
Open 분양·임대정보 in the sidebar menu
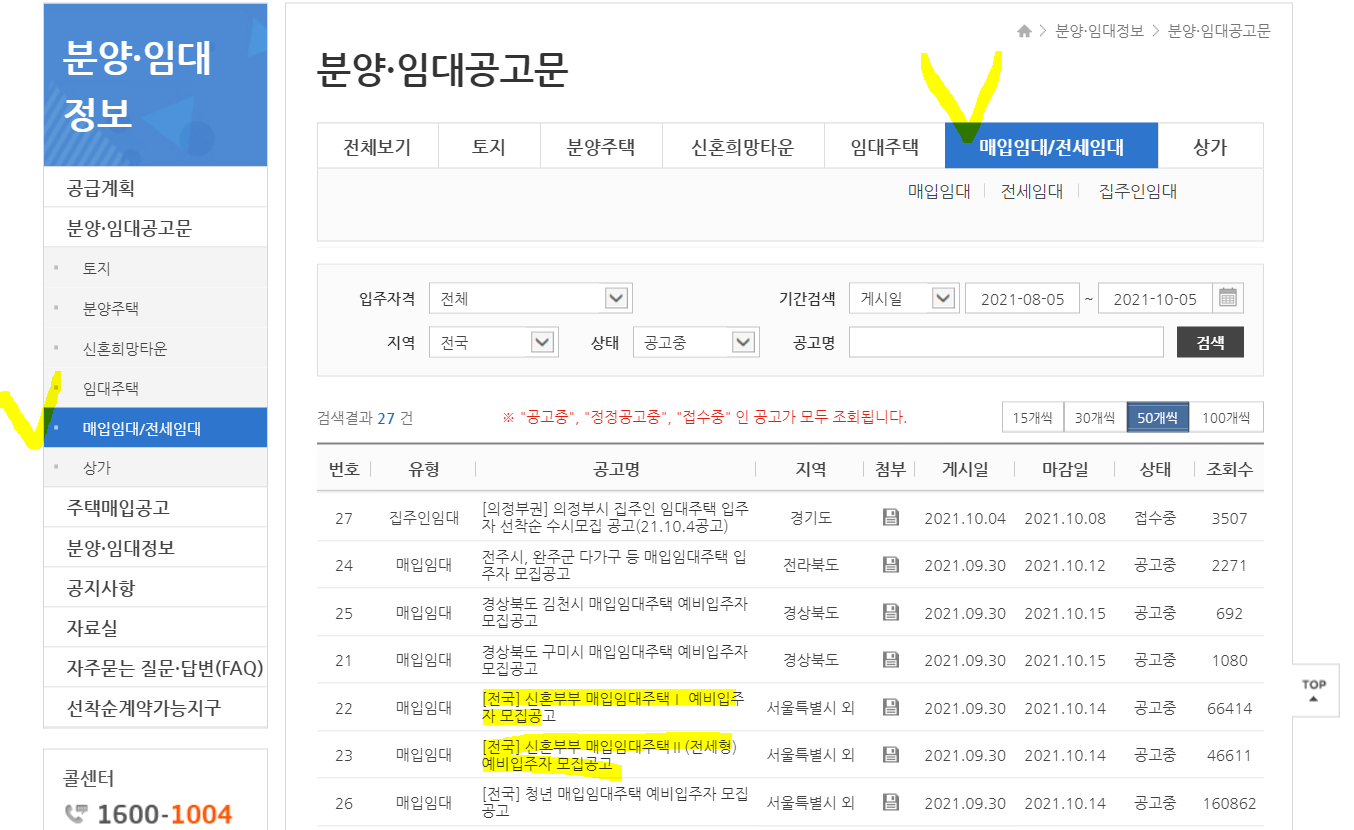pyautogui.click(x=155, y=548)
